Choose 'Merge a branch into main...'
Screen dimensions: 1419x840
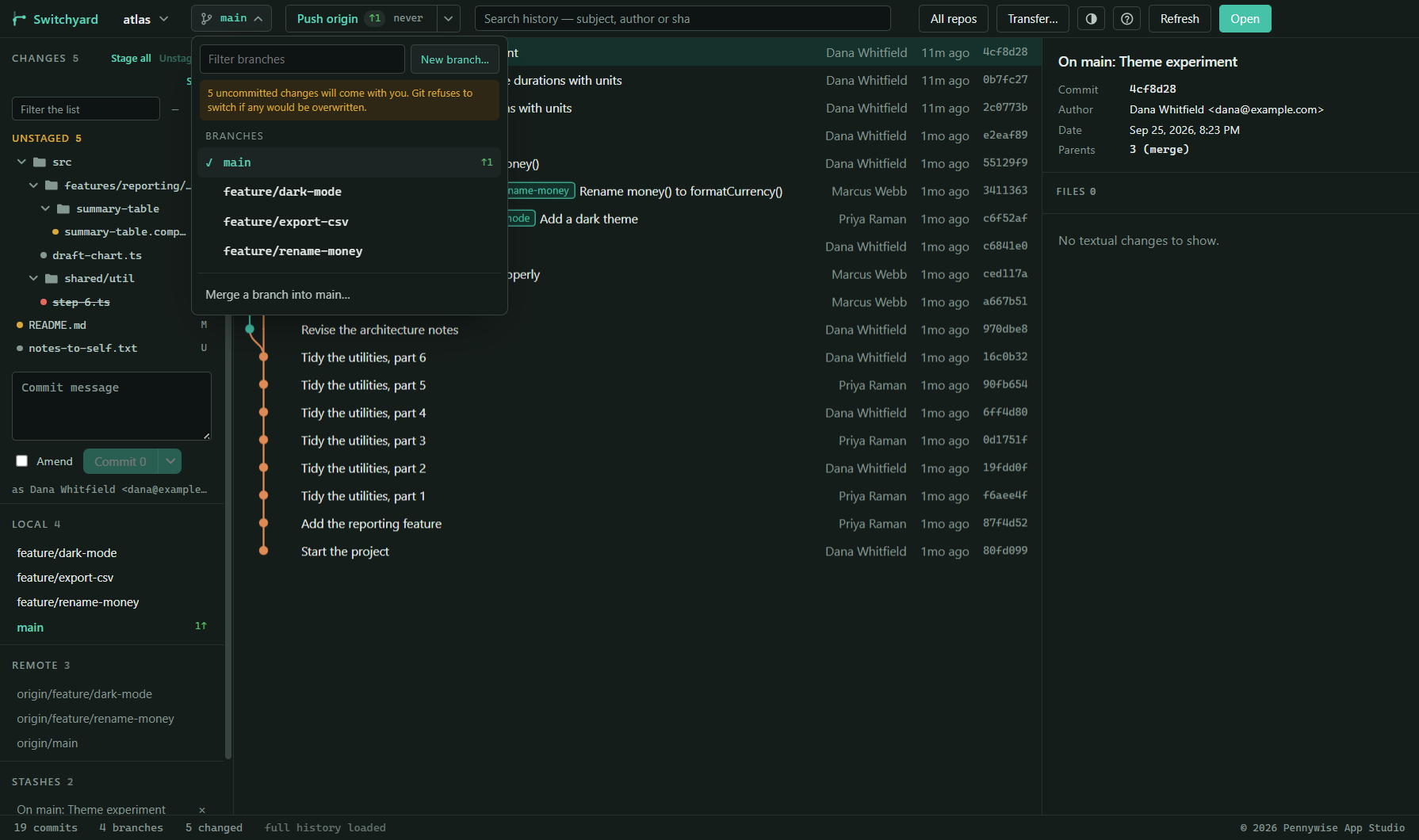[350, 295]
